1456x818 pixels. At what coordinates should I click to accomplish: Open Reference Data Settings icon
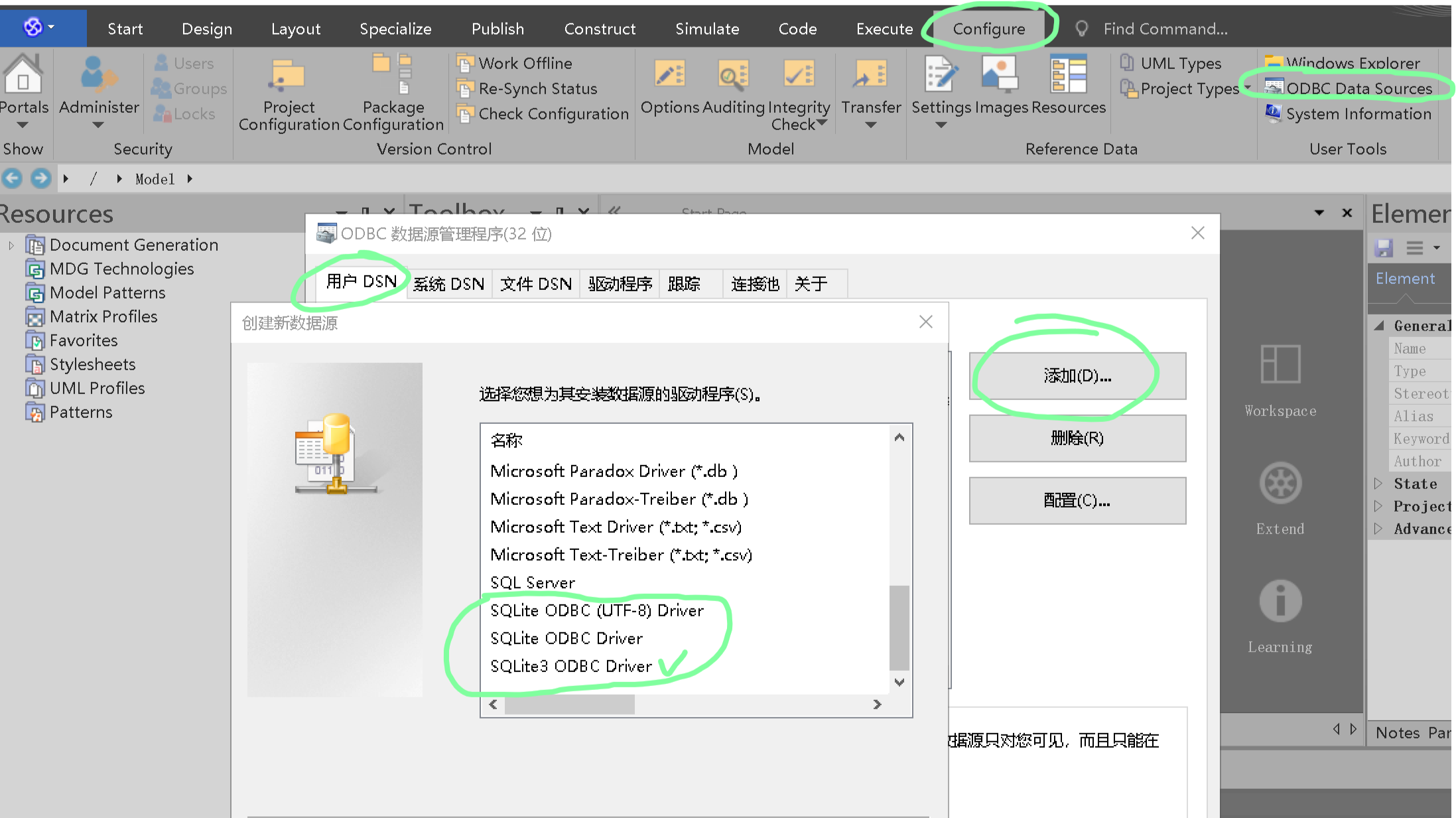click(941, 74)
